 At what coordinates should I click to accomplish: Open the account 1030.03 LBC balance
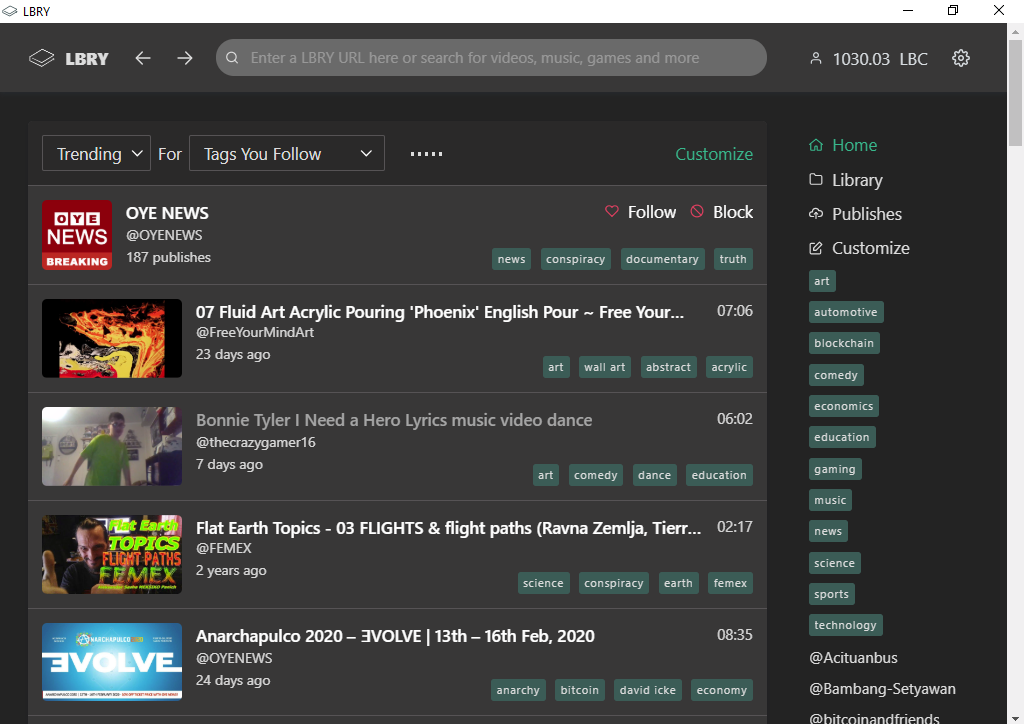869,59
